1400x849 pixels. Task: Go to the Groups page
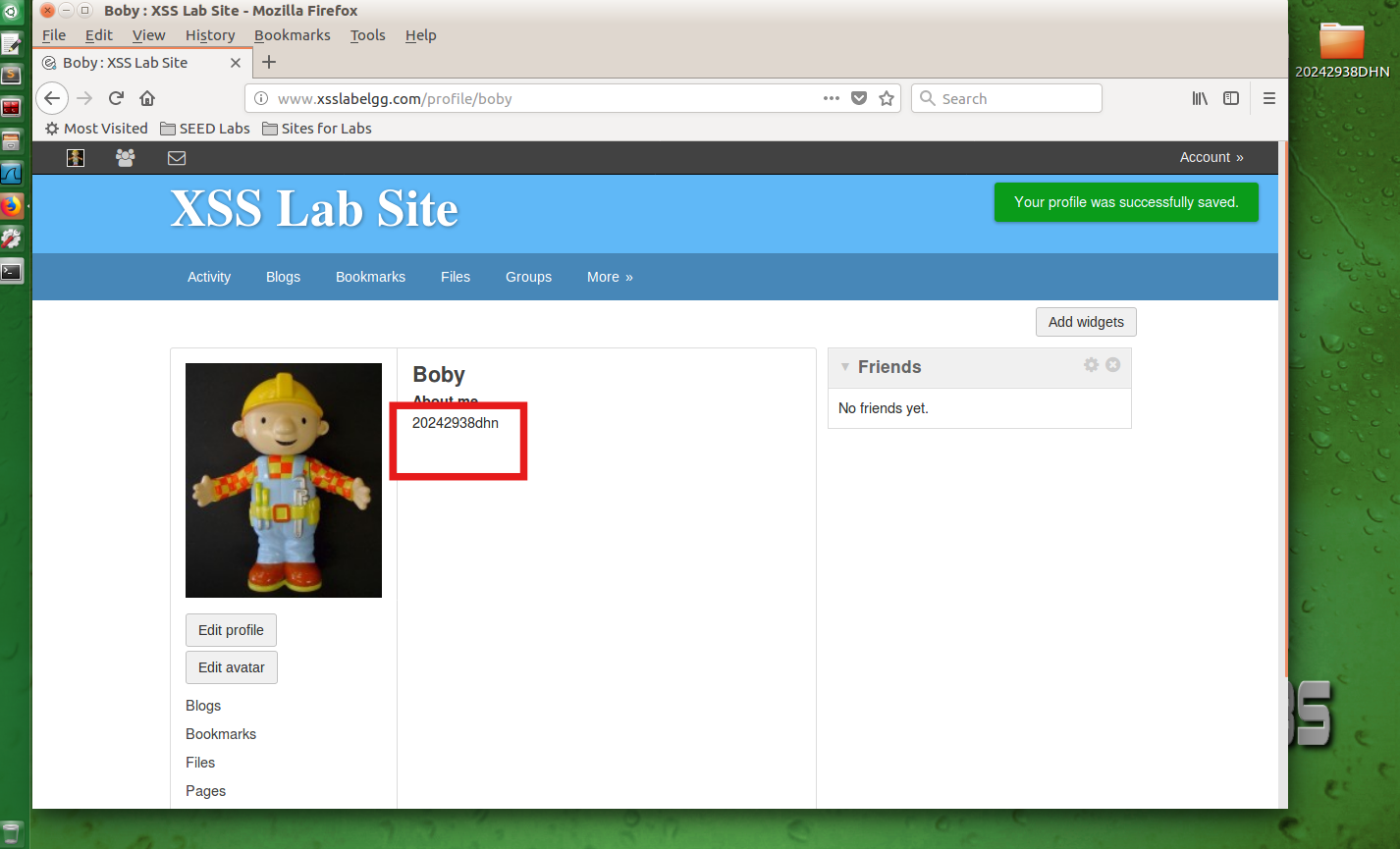(x=528, y=277)
